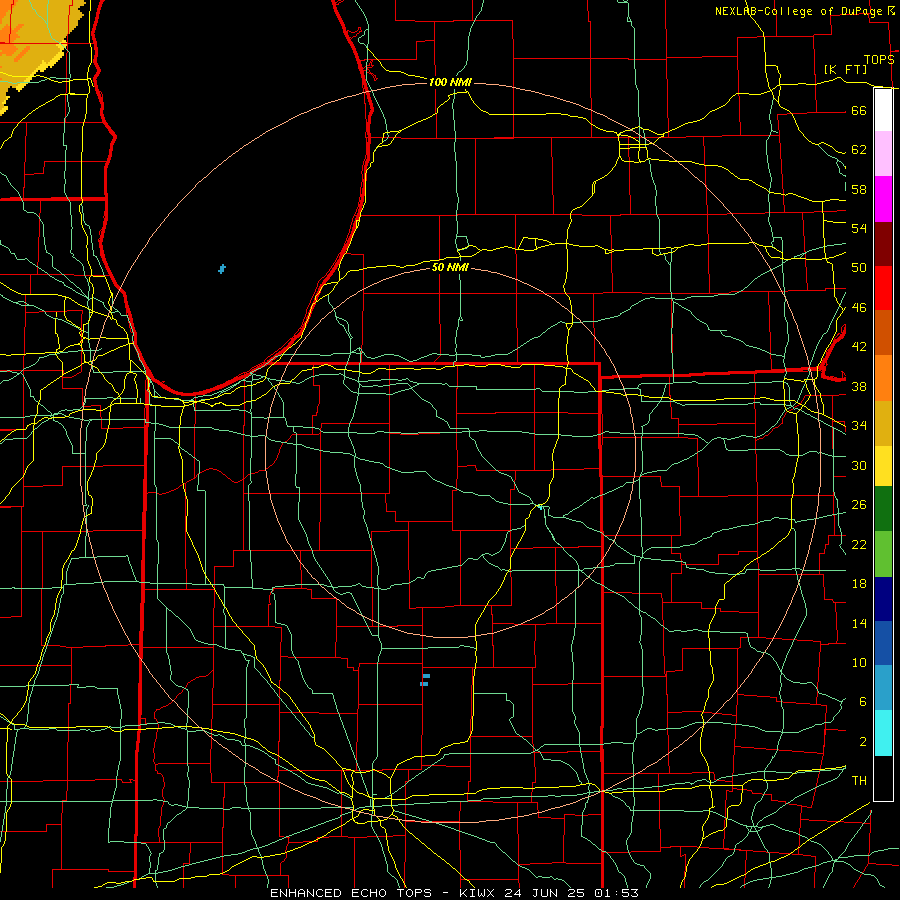Click the "58" legend value
This screenshot has height=900, width=900.
tap(859, 189)
